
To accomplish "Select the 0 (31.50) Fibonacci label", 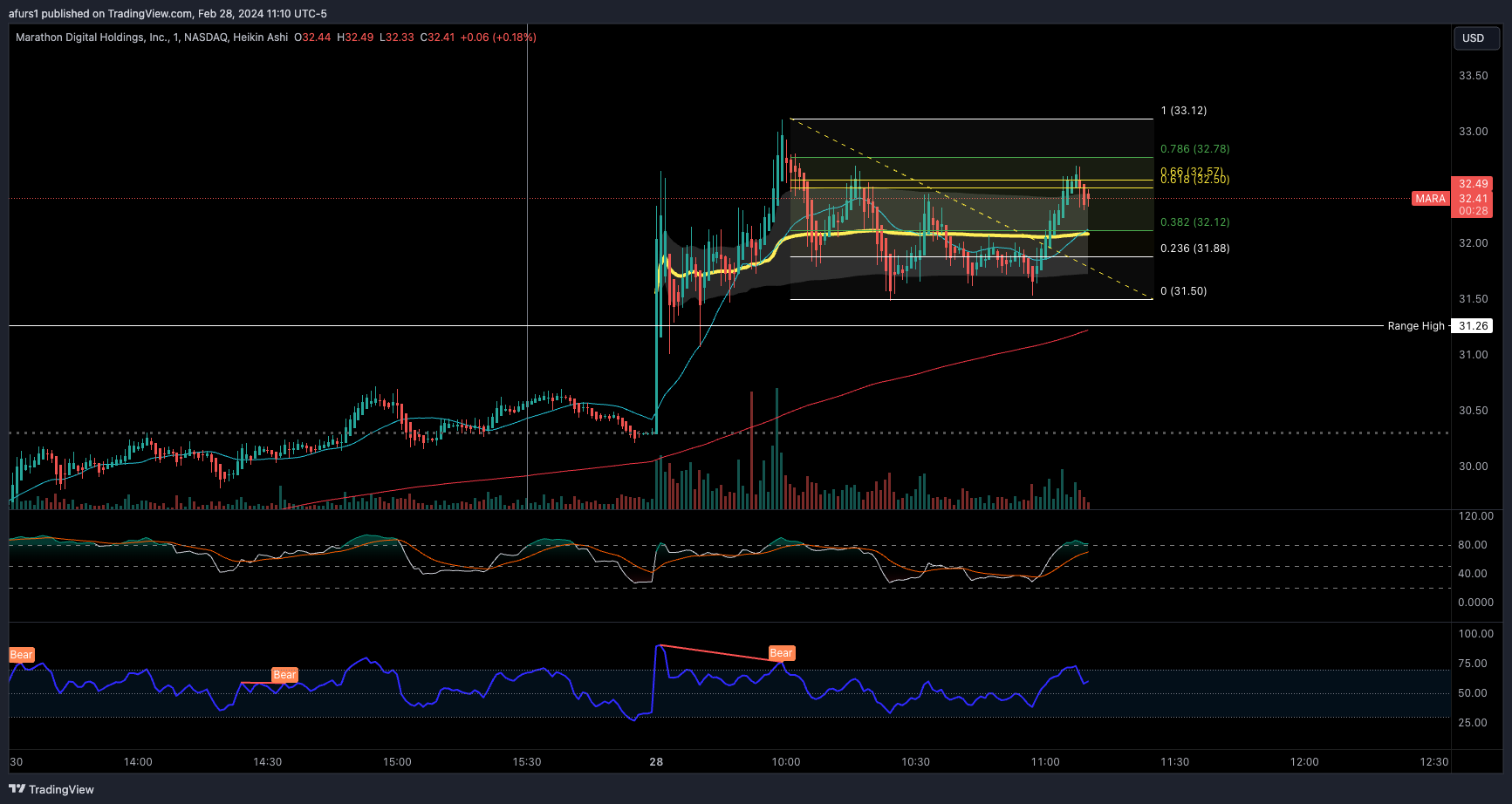I will pyautogui.click(x=1184, y=291).
